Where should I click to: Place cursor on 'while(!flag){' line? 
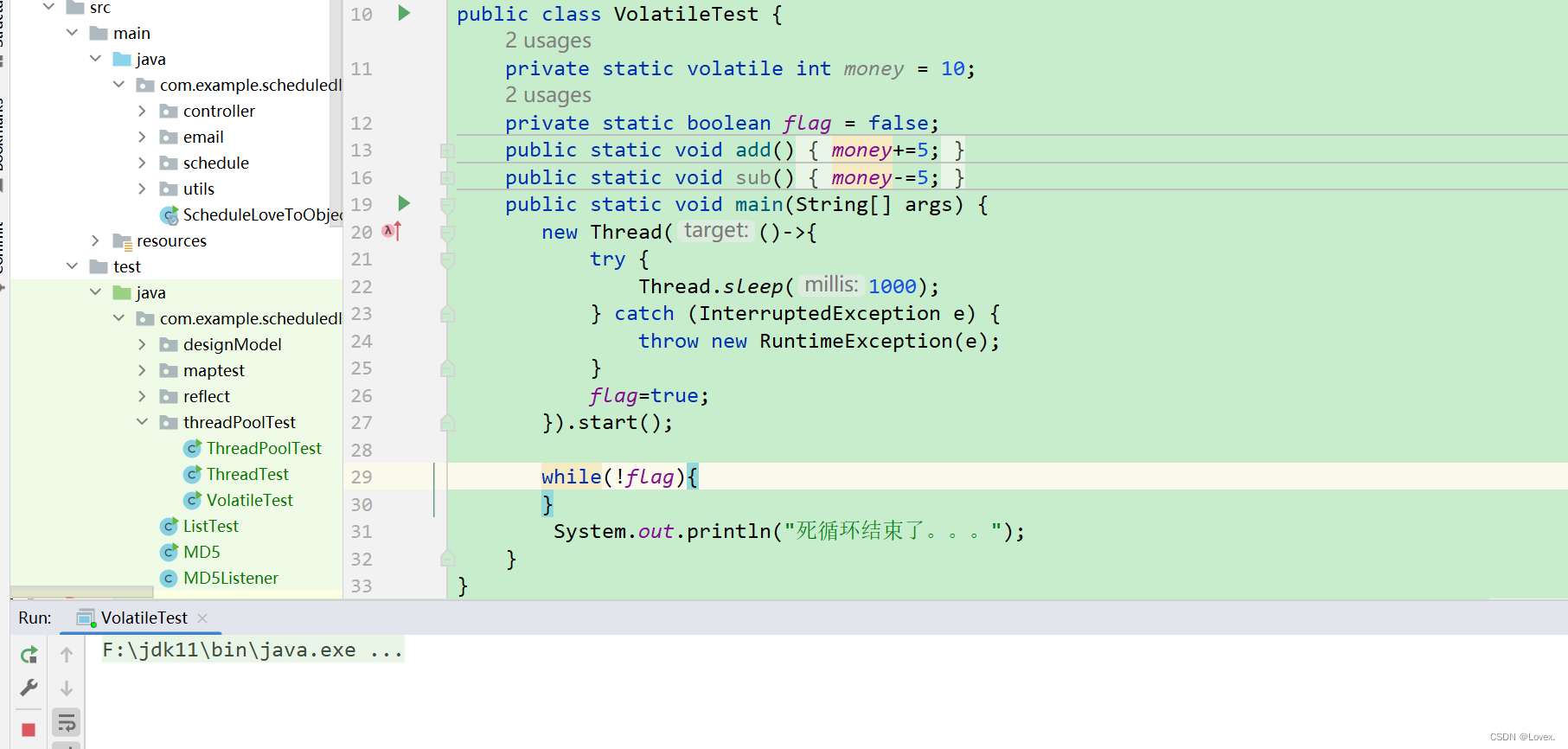click(x=620, y=477)
